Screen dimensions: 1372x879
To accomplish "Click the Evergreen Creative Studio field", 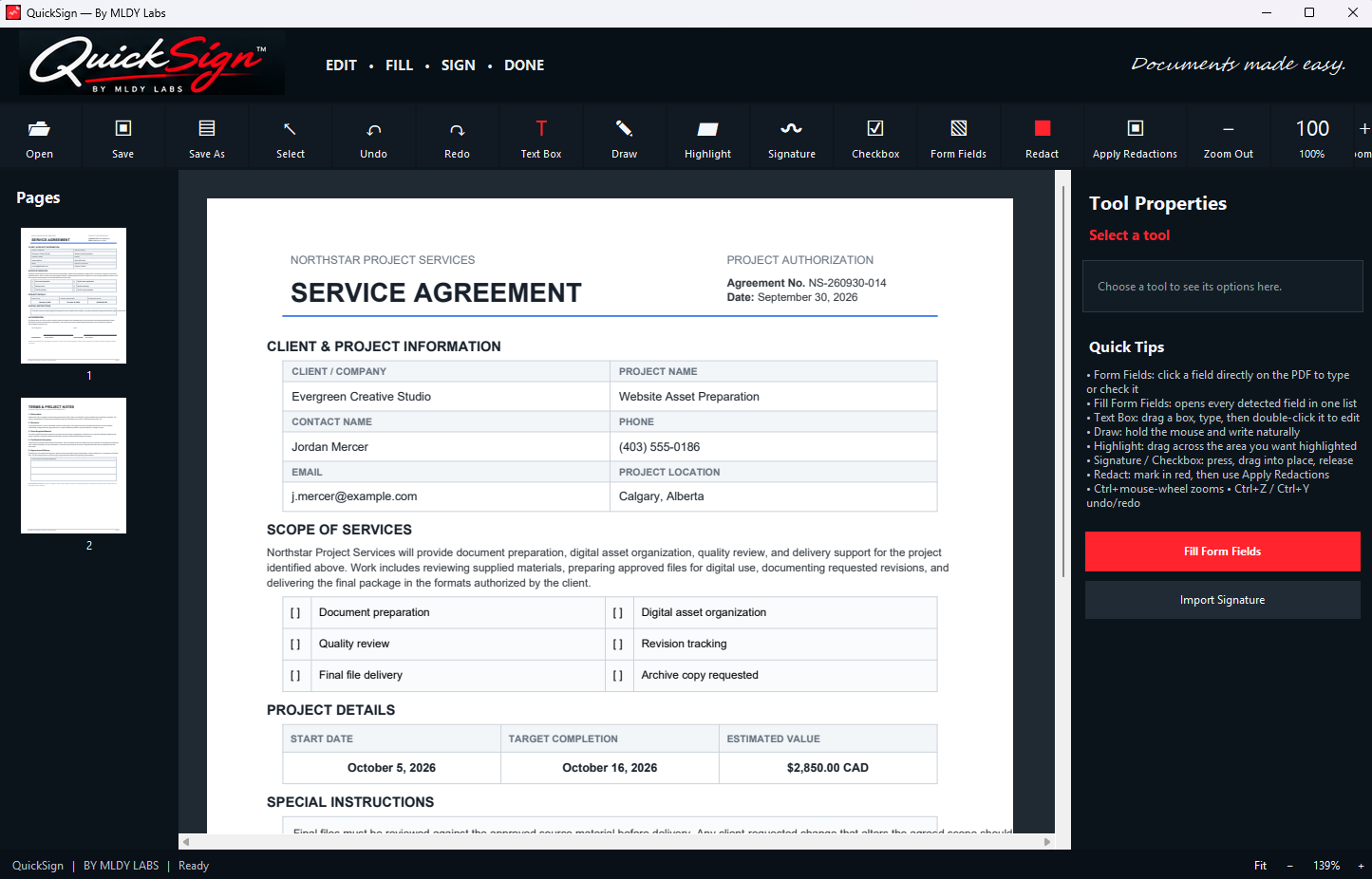I will click(x=446, y=397).
